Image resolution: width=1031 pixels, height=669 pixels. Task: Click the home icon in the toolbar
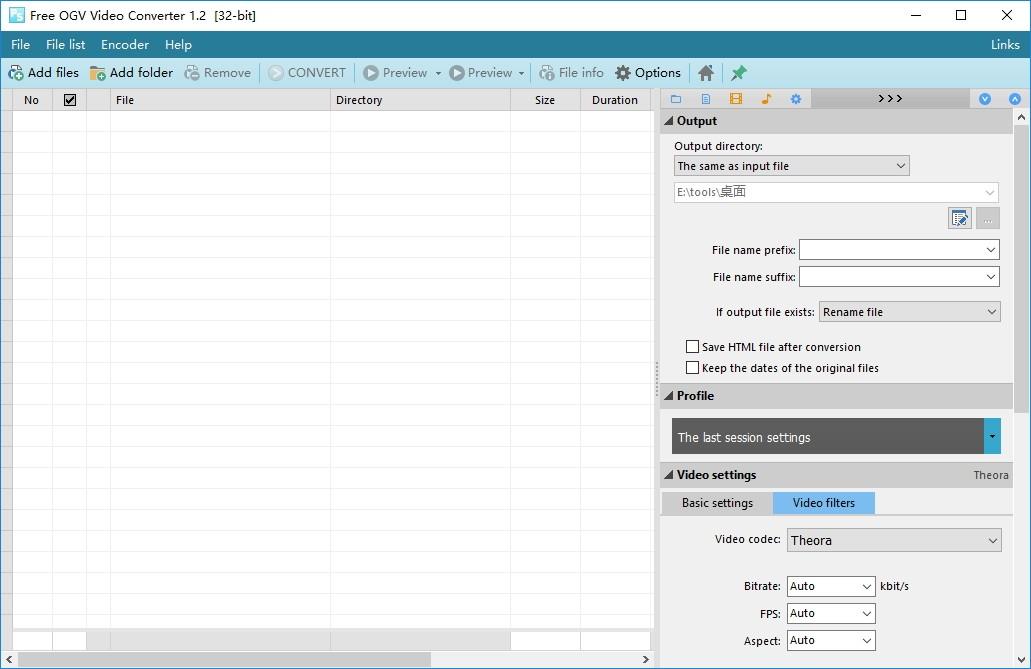coord(706,73)
